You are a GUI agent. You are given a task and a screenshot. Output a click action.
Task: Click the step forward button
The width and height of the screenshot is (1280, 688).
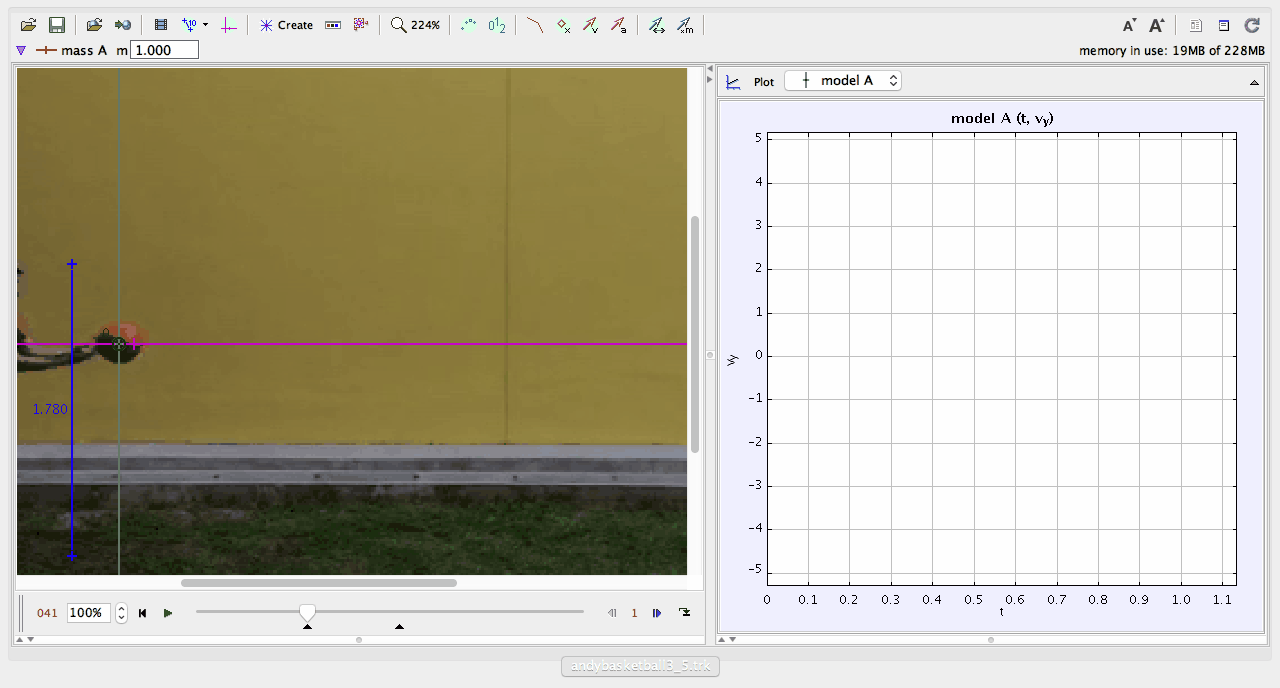[657, 613]
